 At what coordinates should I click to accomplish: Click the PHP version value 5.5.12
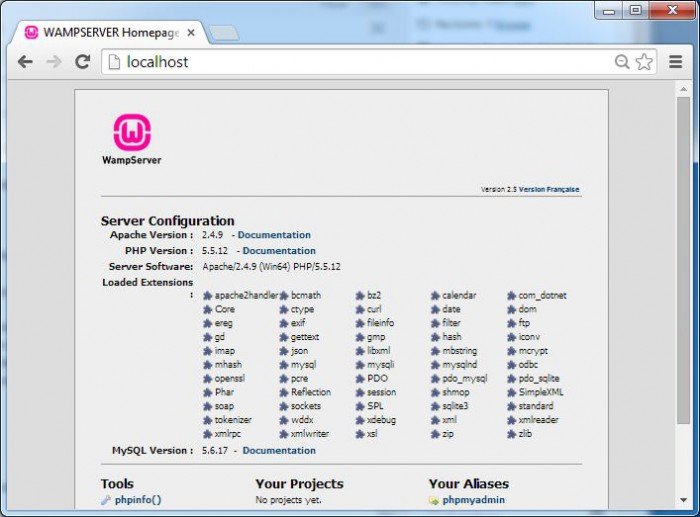[x=215, y=251]
